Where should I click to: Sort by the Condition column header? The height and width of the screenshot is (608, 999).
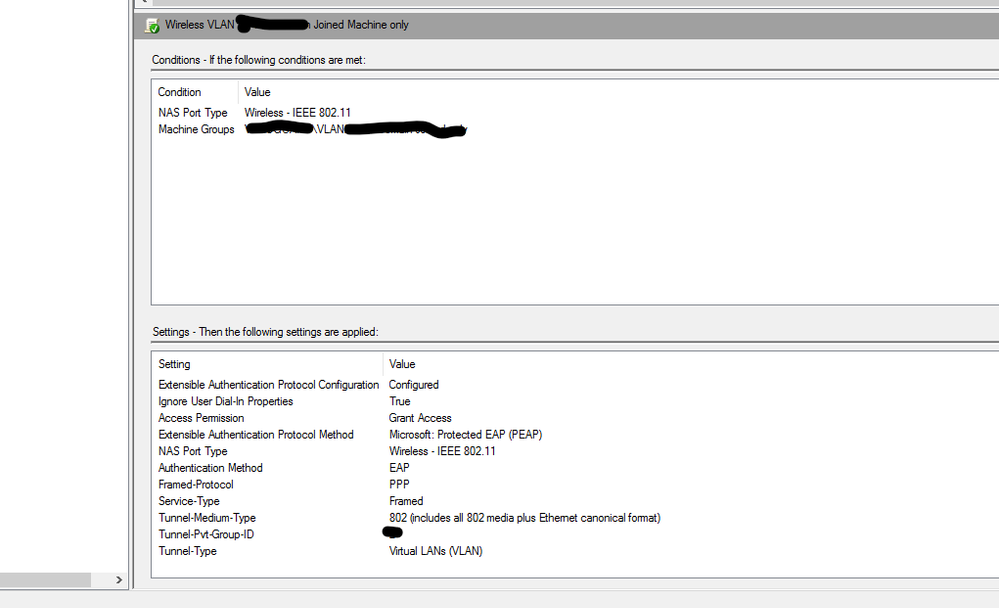[x=180, y=92]
